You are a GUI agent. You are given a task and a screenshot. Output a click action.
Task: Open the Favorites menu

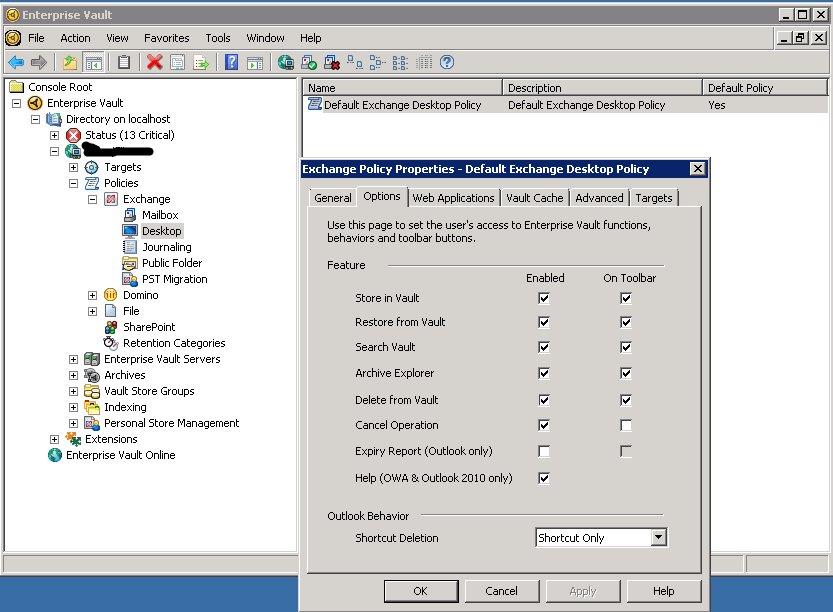pos(167,38)
